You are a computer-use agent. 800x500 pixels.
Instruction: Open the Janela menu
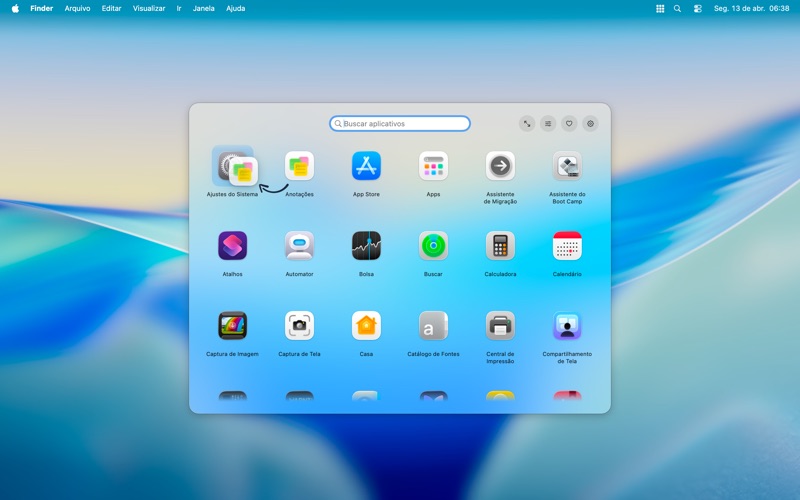point(204,8)
